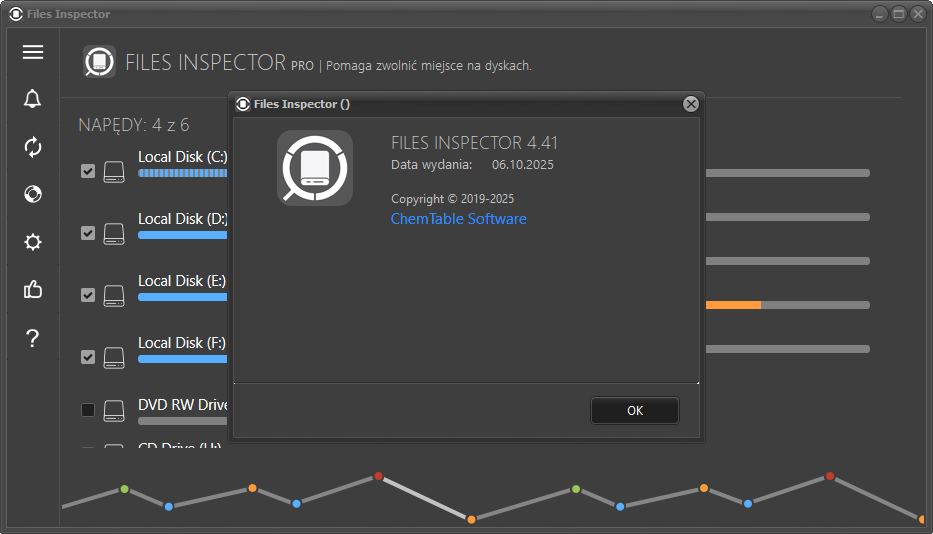This screenshot has height=534, width=933.
Task: Click small icon in About dialog title bar
Action: coord(243,104)
